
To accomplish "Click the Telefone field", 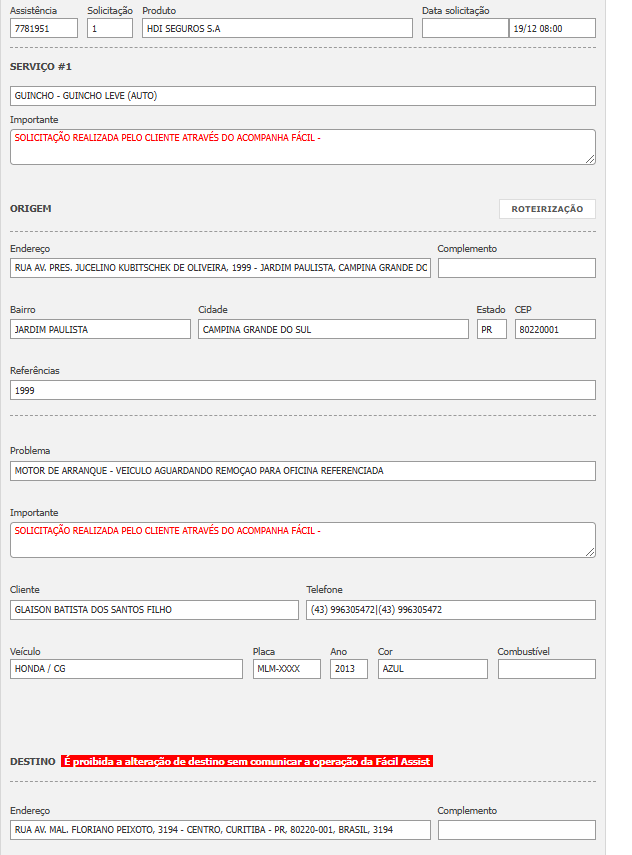I will click(450, 609).
